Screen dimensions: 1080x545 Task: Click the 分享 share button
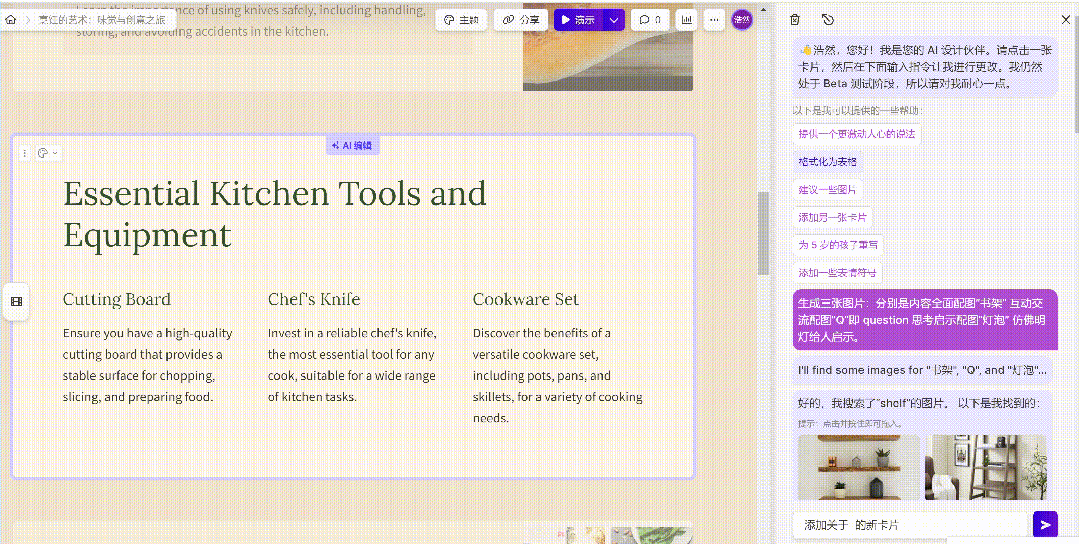click(521, 19)
